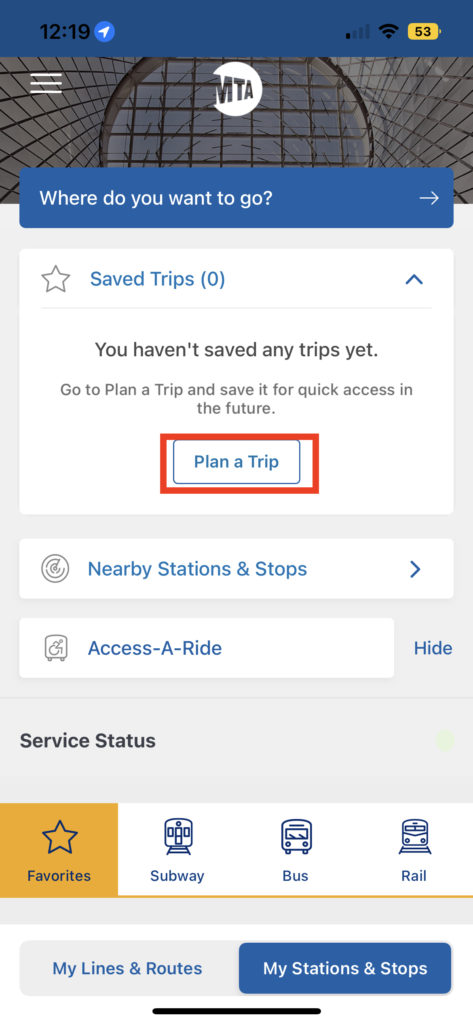The height and width of the screenshot is (1024, 473).
Task: Tap the Saved Trips star icon
Action: click(x=56, y=280)
